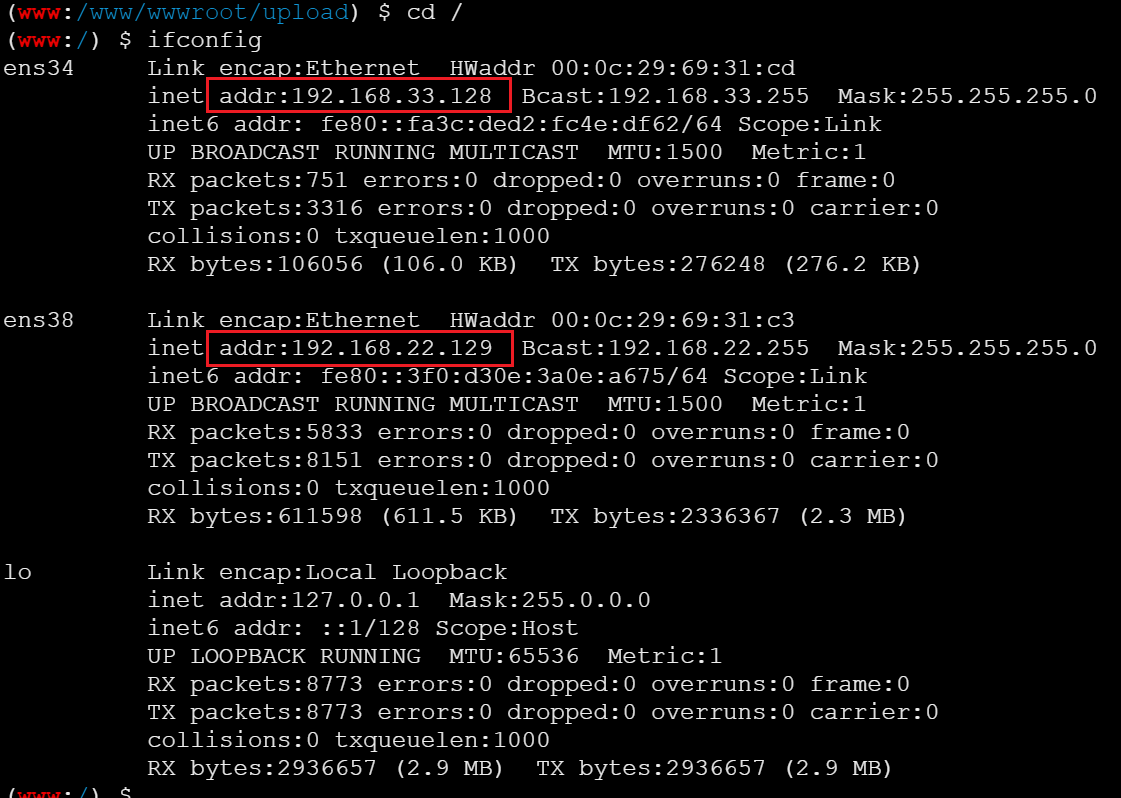Viewport: 1121px width, 798px height.
Task: Select the highlighted addr:192.168.33.128 text
Action: pyautogui.click(x=358, y=97)
